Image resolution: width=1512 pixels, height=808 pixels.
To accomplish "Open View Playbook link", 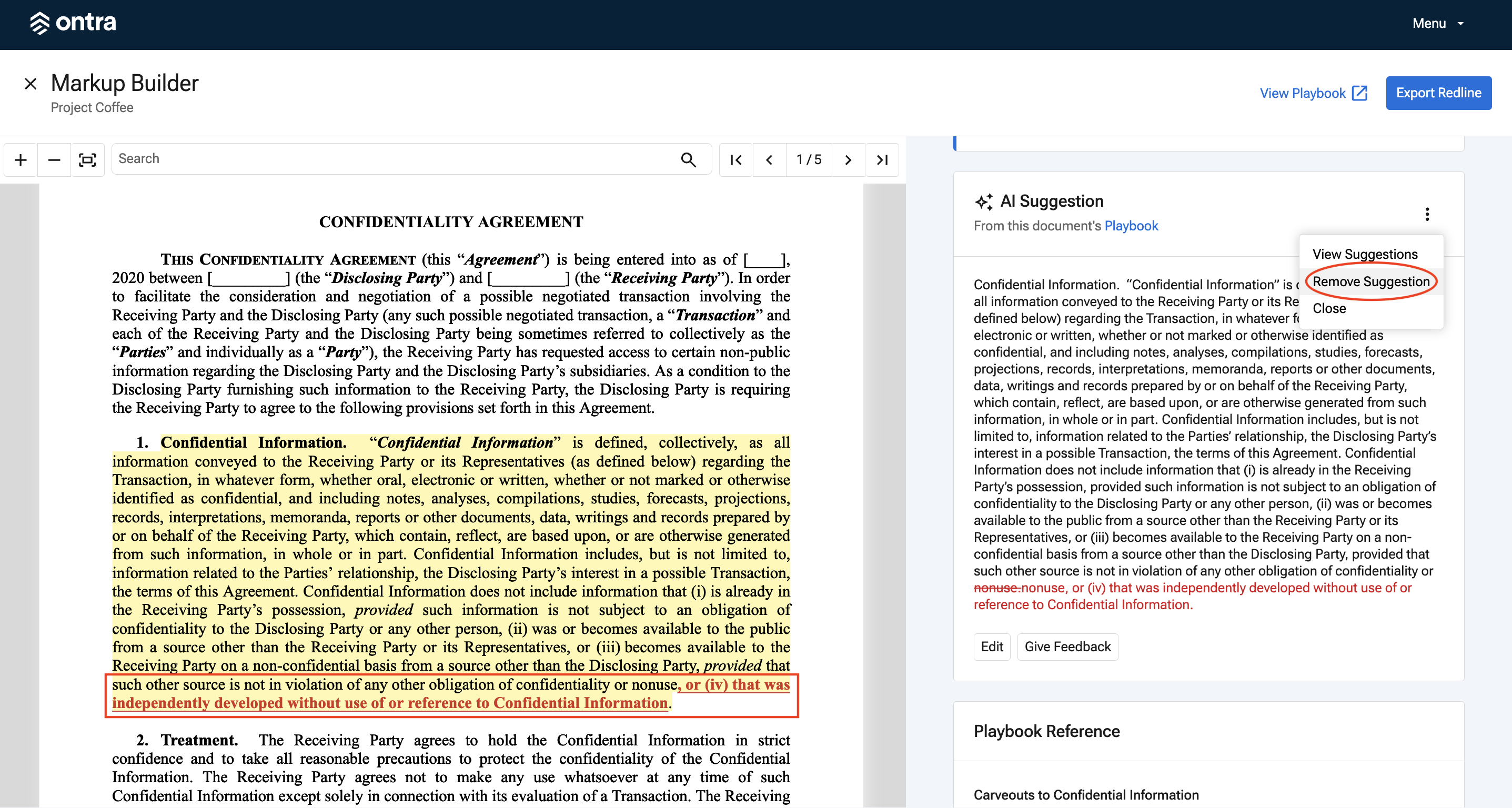I will (1314, 93).
